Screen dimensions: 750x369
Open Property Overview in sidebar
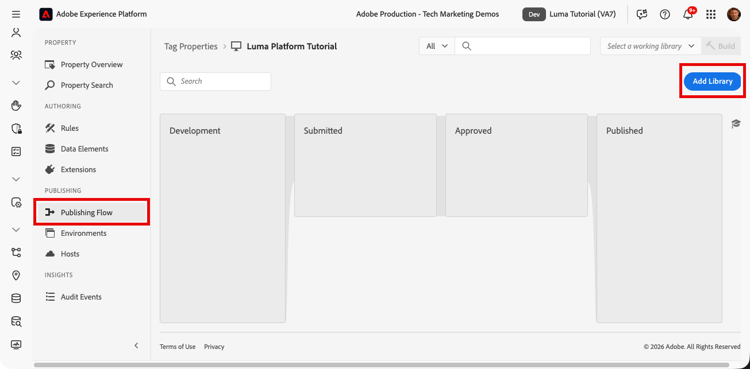point(91,65)
